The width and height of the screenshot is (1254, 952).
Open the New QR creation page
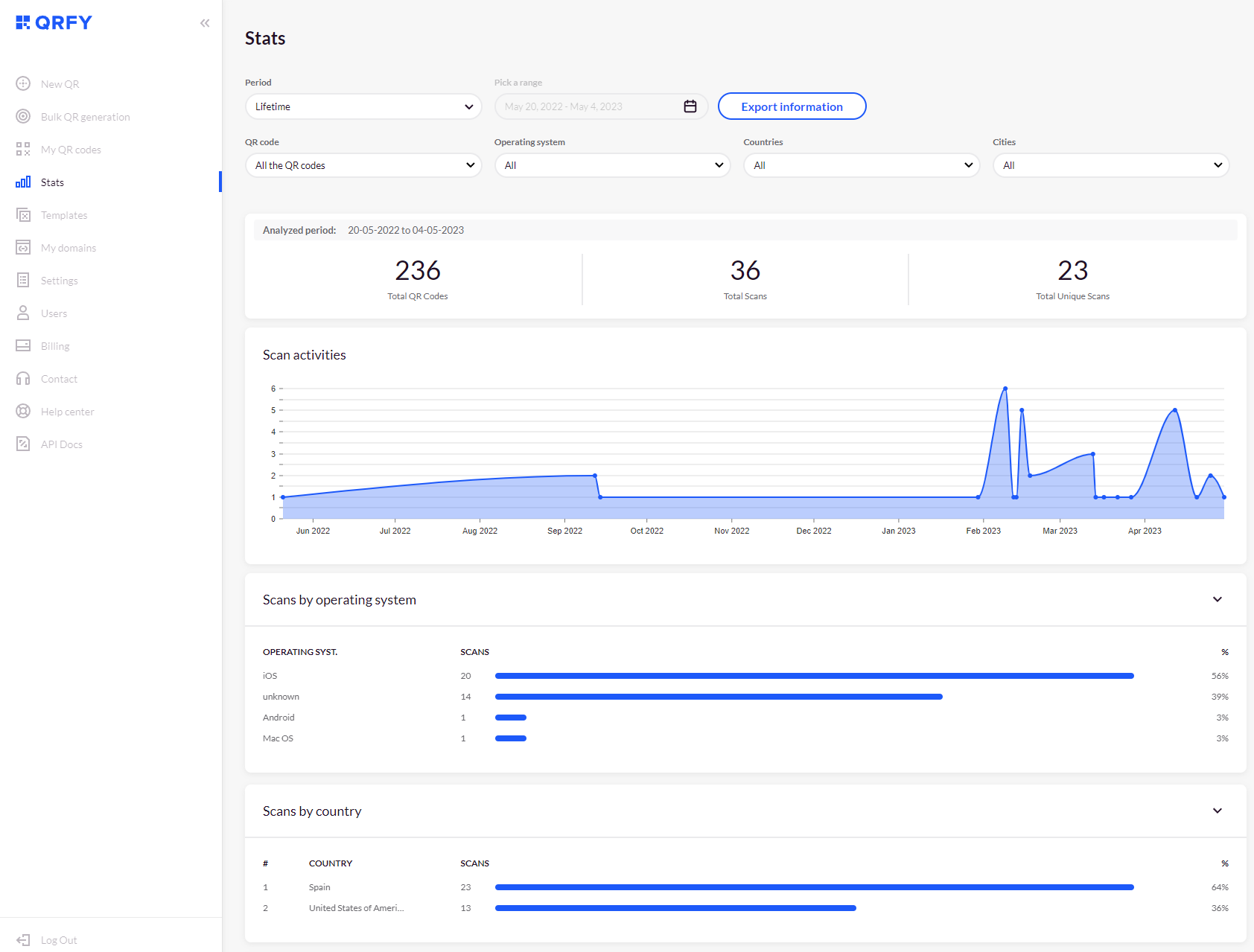pyautogui.click(x=23, y=83)
